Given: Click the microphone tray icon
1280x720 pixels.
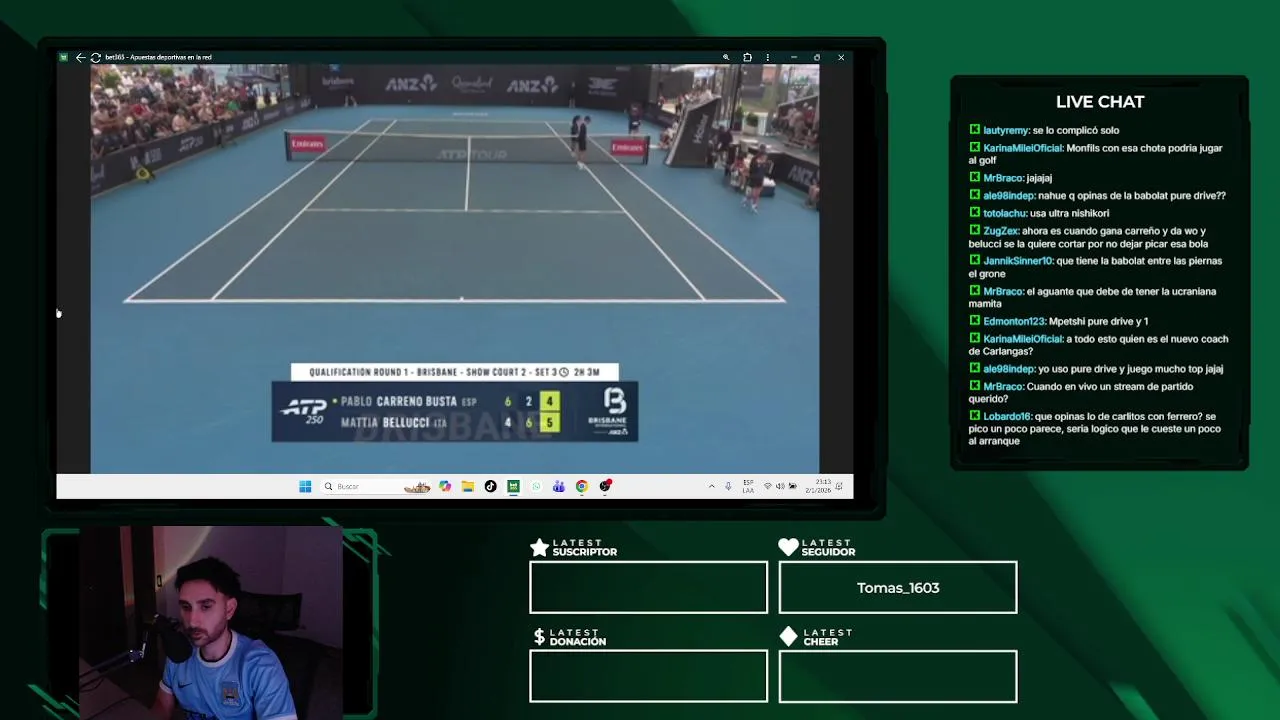Looking at the screenshot, I should click(728, 486).
